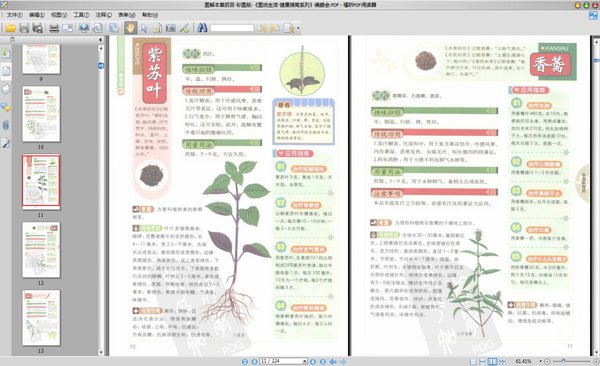Open the page number dropdown arrow
The image size is (600, 366).
[305, 361]
